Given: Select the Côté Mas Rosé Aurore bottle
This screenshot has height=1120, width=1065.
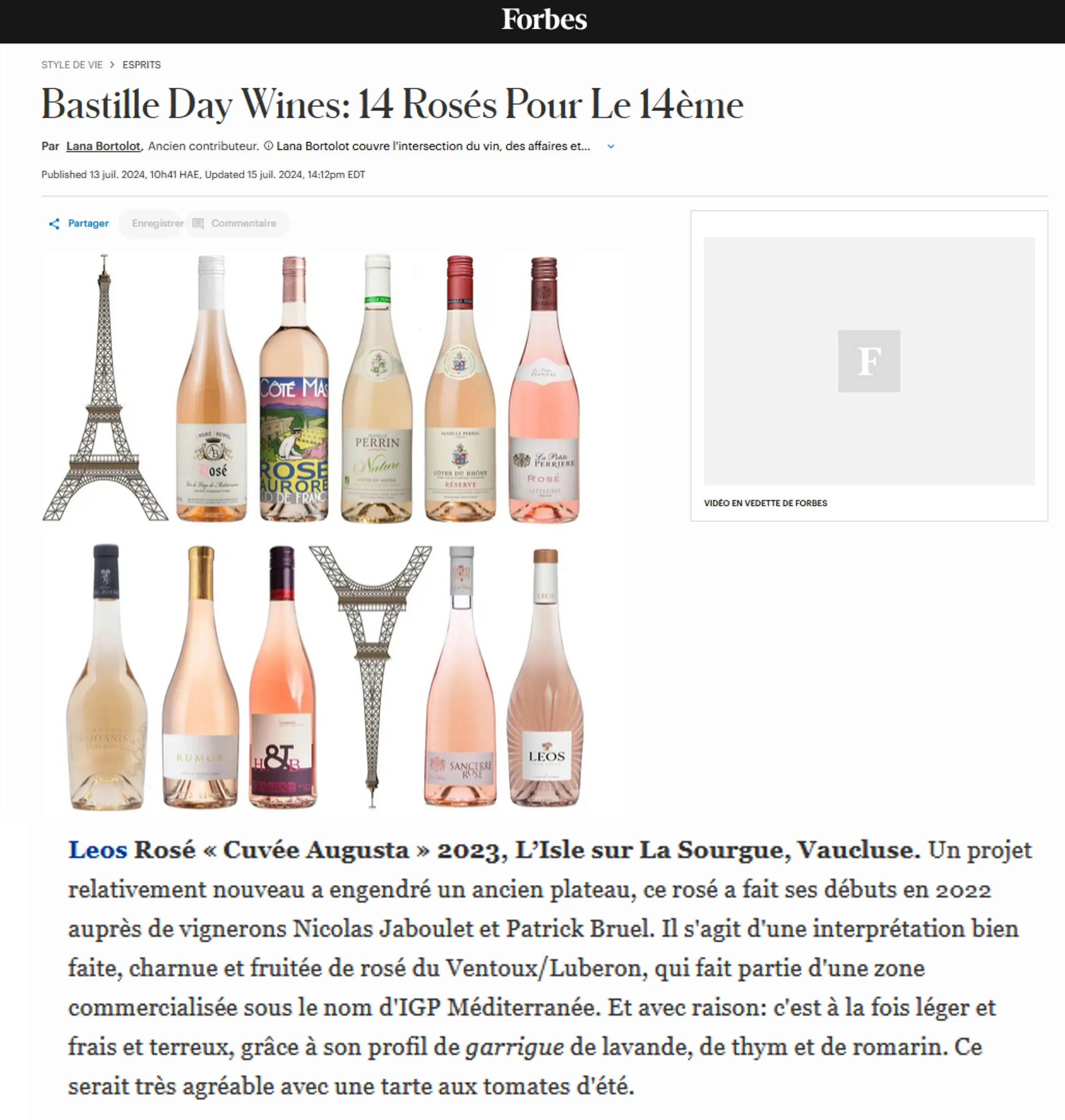Looking at the screenshot, I should click(x=294, y=389).
